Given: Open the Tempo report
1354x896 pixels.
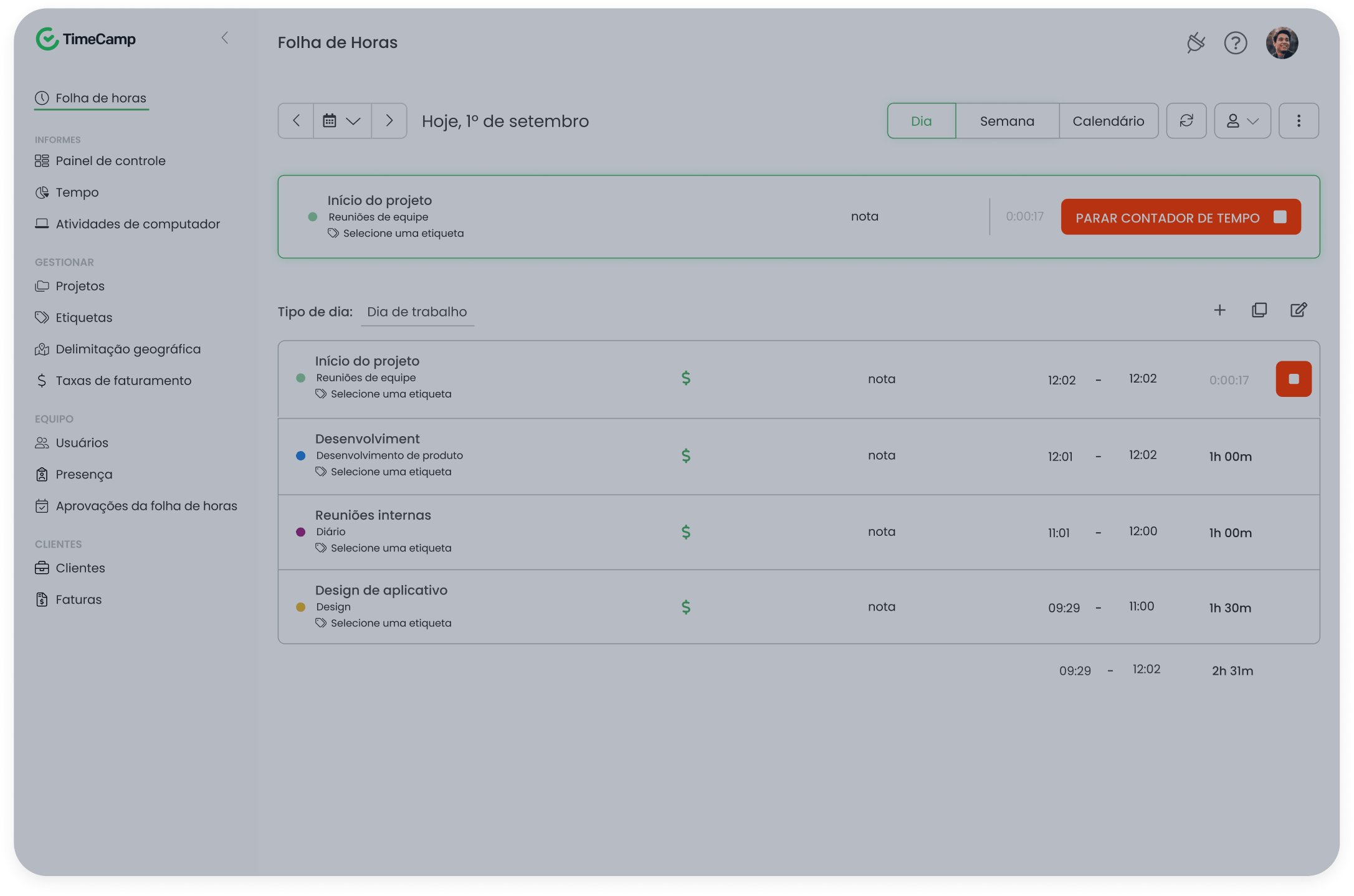Looking at the screenshot, I should click(67, 193).
